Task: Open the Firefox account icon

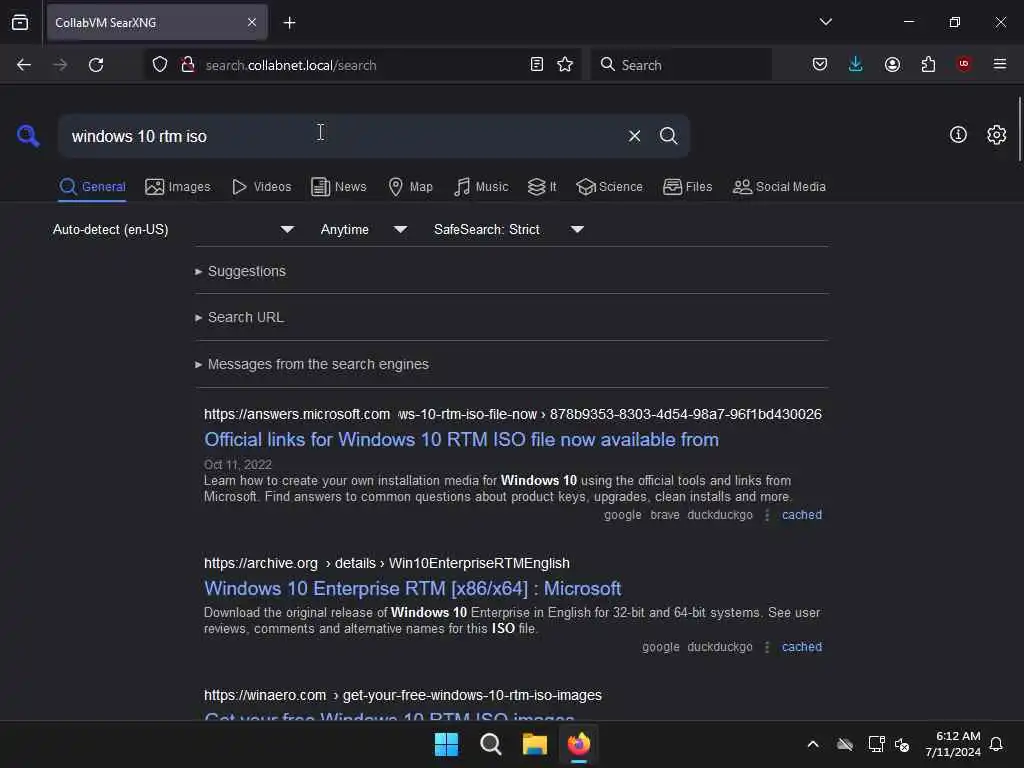Action: (x=892, y=65)
